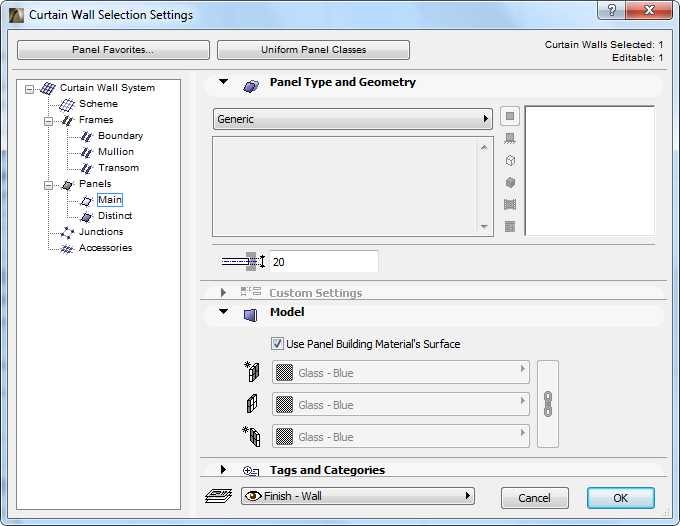Click the Frames icon in tree

(67, 121)
